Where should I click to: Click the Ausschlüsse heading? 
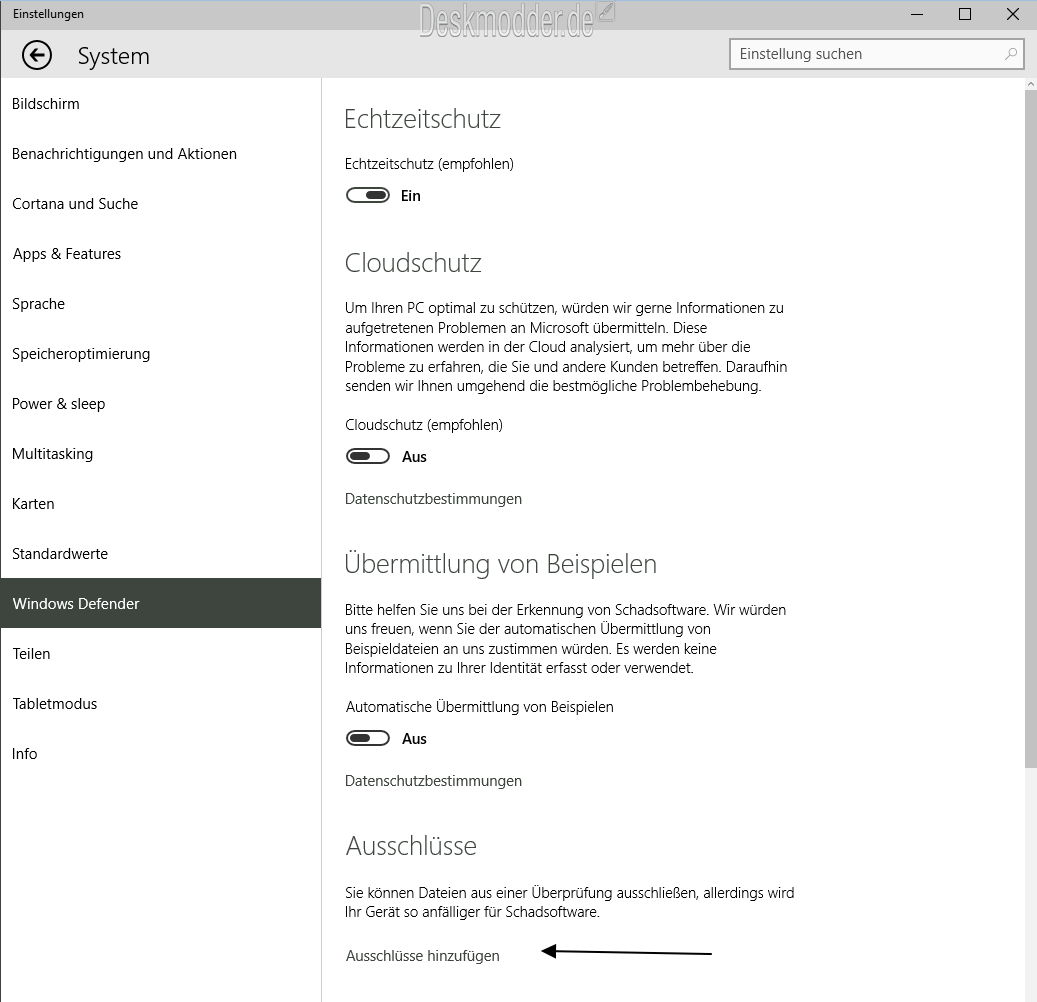click(411, 846)
